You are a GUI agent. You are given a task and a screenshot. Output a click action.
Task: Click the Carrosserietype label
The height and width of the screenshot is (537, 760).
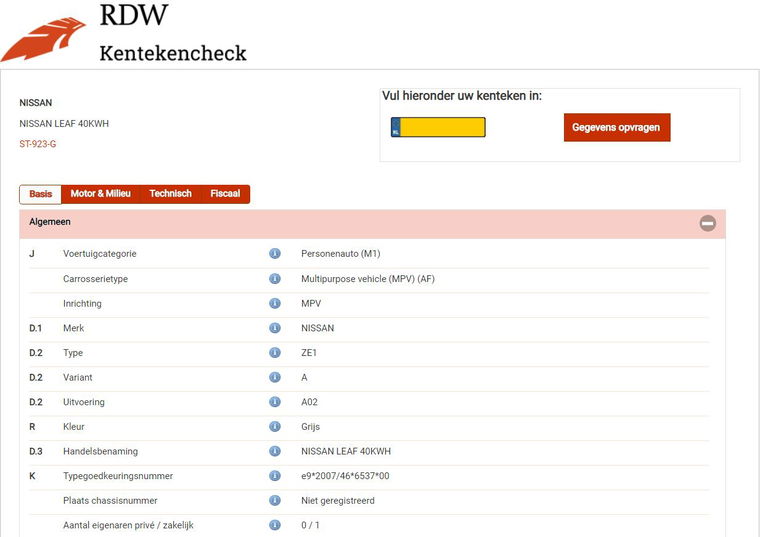pyautogui.click(x=95, y=279)
